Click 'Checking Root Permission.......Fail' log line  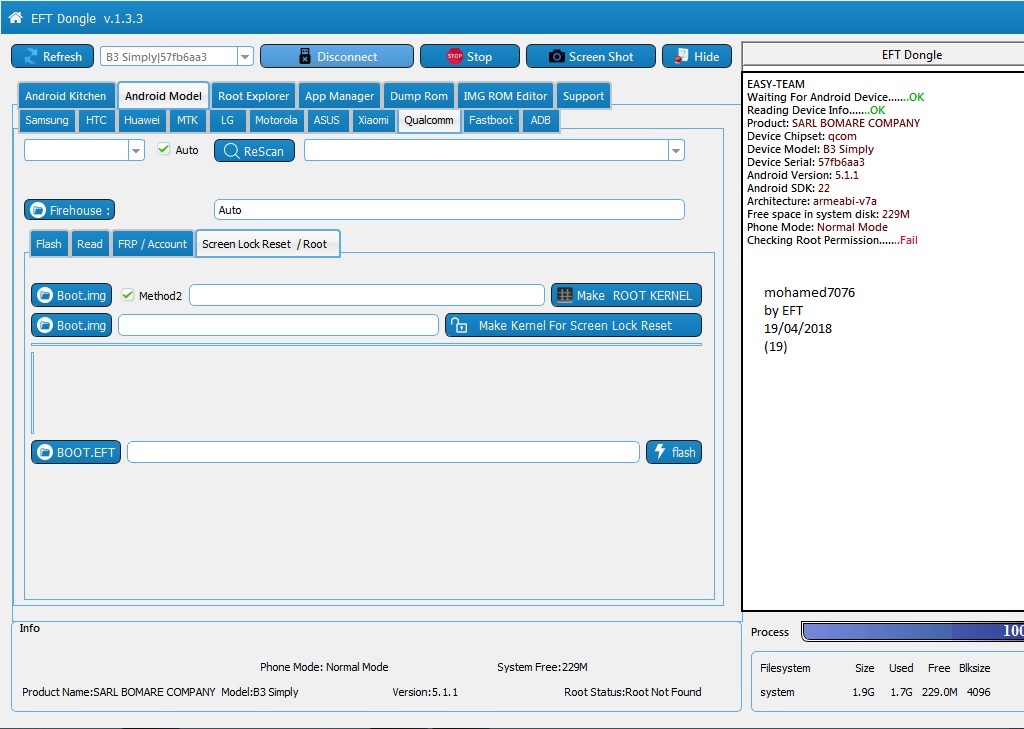tap(832, 240)
